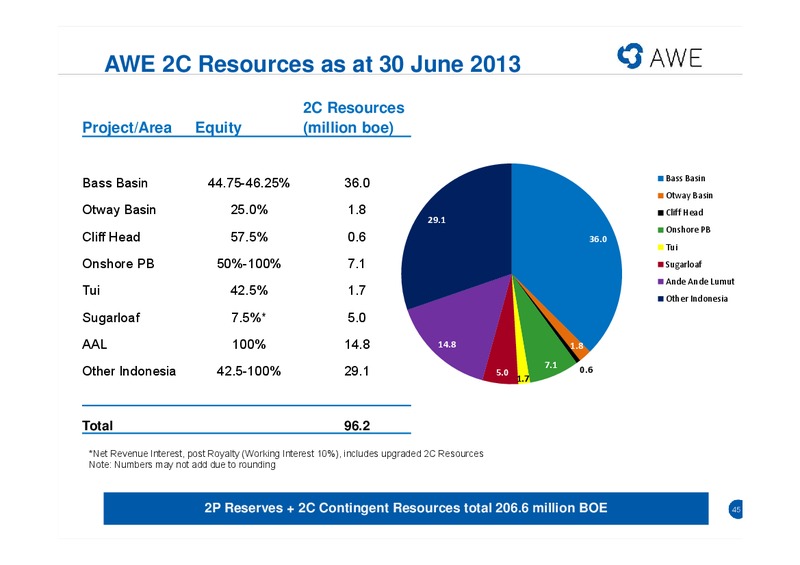Click the Tui table row name
This screenshot has height=565, width=800.
click(x=91, y=290)
